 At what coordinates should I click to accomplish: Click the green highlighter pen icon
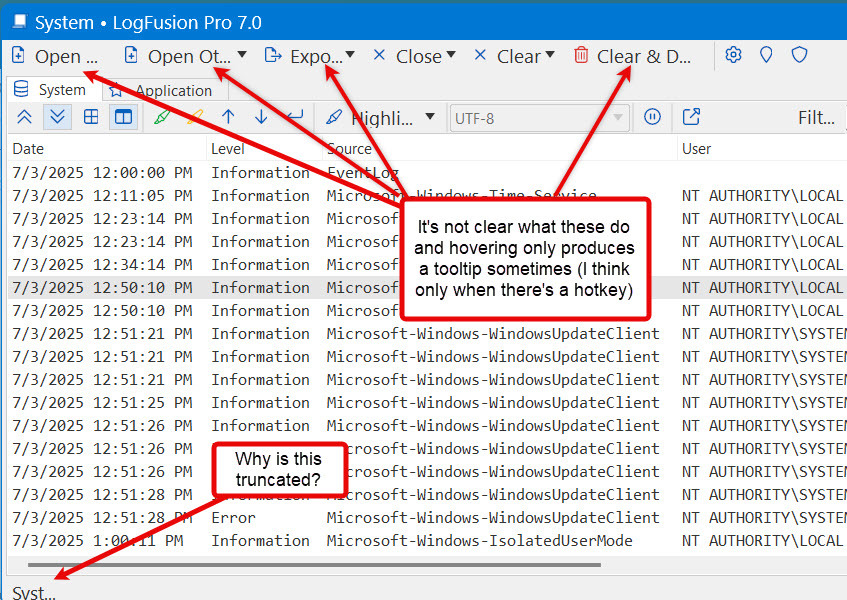click(162, 117)
